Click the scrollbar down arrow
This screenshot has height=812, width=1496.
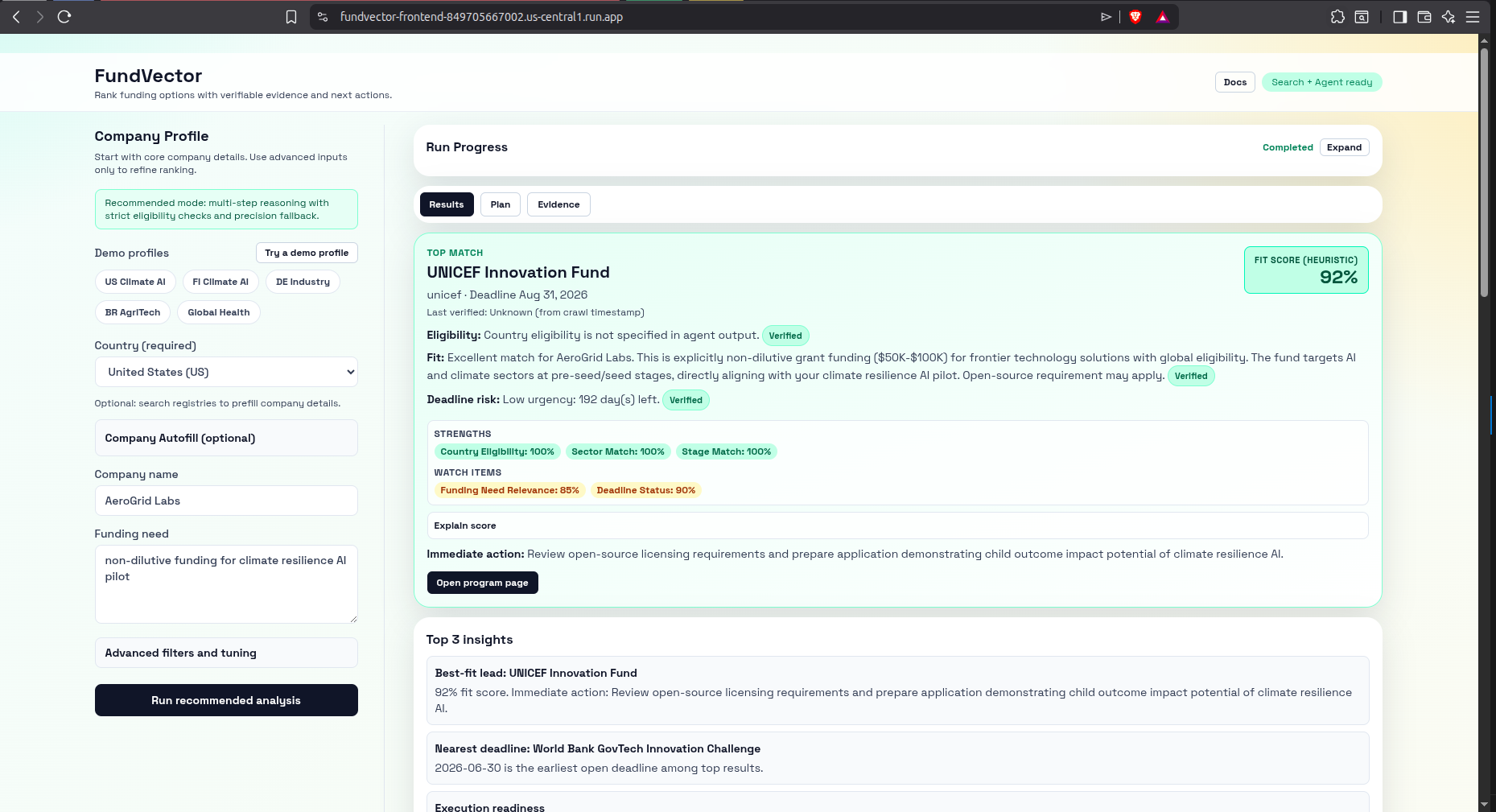1485,804
